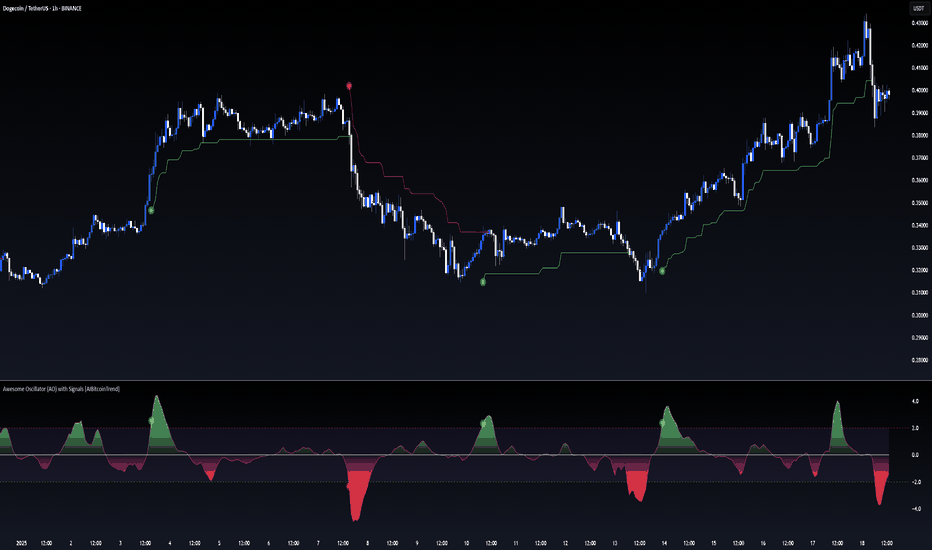Open the USDT currency selector
The height and width of the screenshot is (550, 932).
(x=918, y=8)
